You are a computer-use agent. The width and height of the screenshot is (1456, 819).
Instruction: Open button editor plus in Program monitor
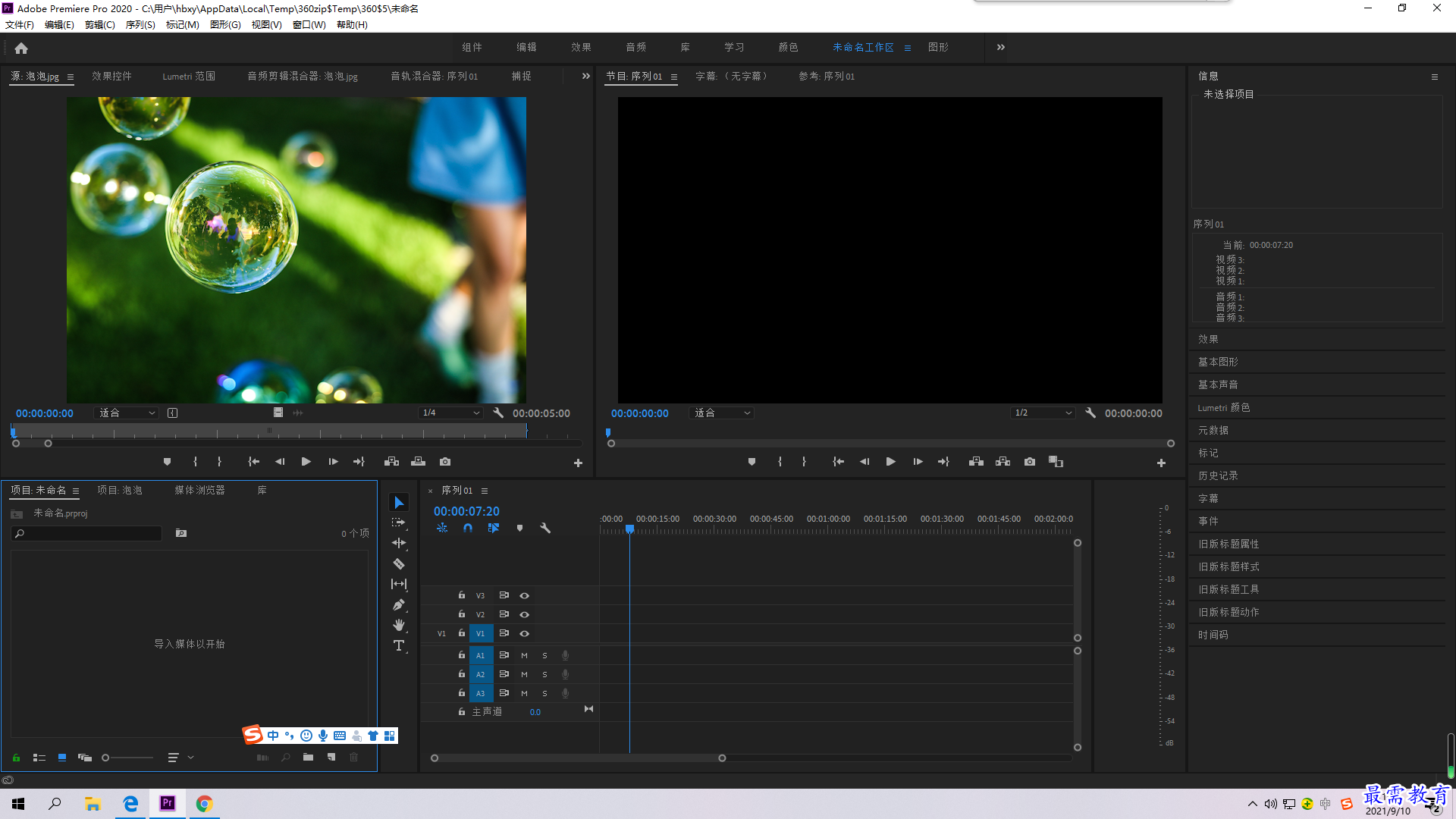1161,463
